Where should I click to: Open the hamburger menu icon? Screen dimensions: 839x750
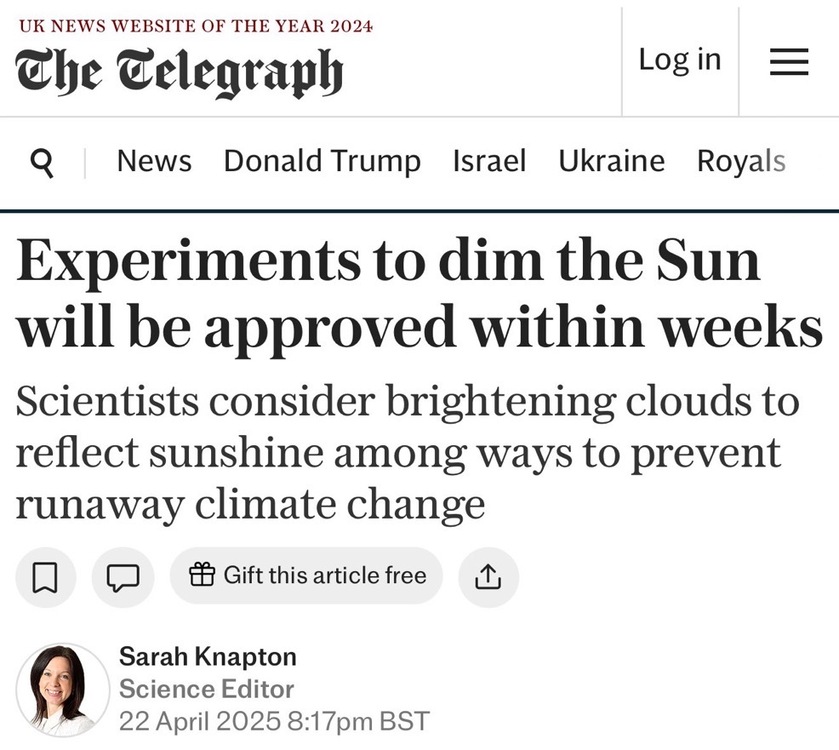click(x=789, y=62)
